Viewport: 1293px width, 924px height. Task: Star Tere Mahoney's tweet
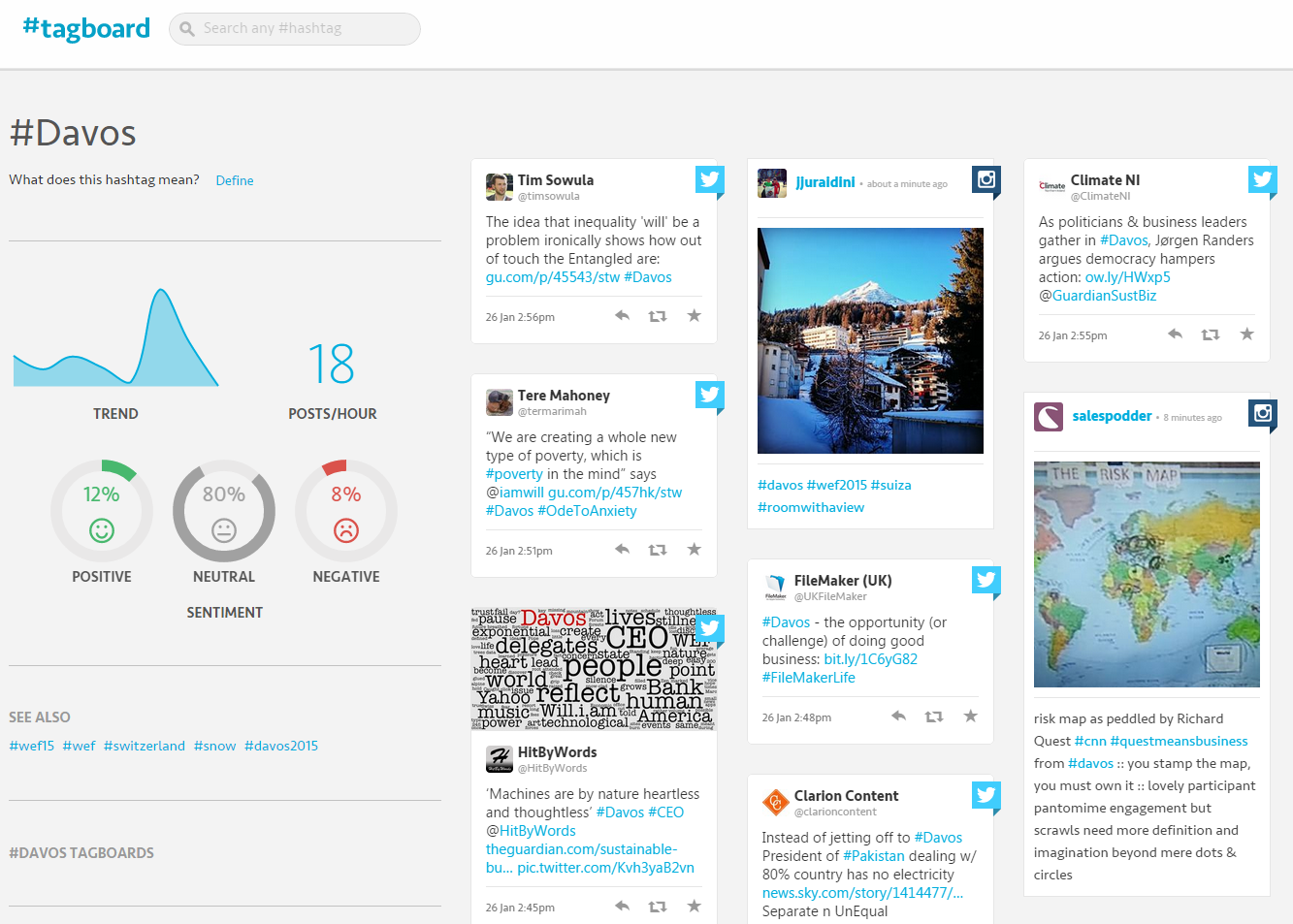[x=694, y=549]
